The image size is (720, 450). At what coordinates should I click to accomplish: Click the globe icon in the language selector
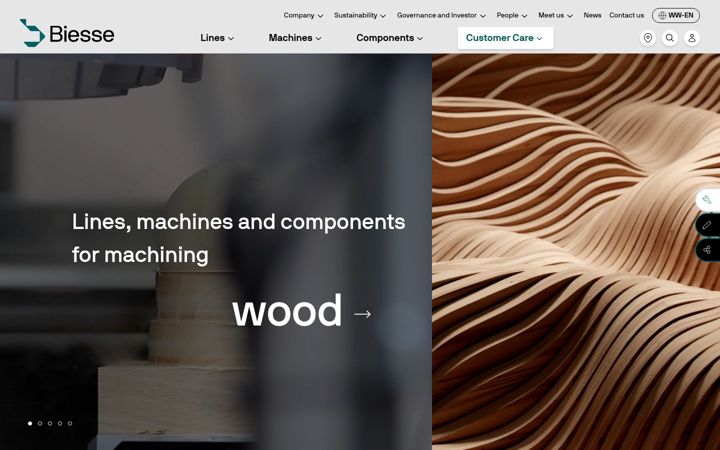(662, 15)
